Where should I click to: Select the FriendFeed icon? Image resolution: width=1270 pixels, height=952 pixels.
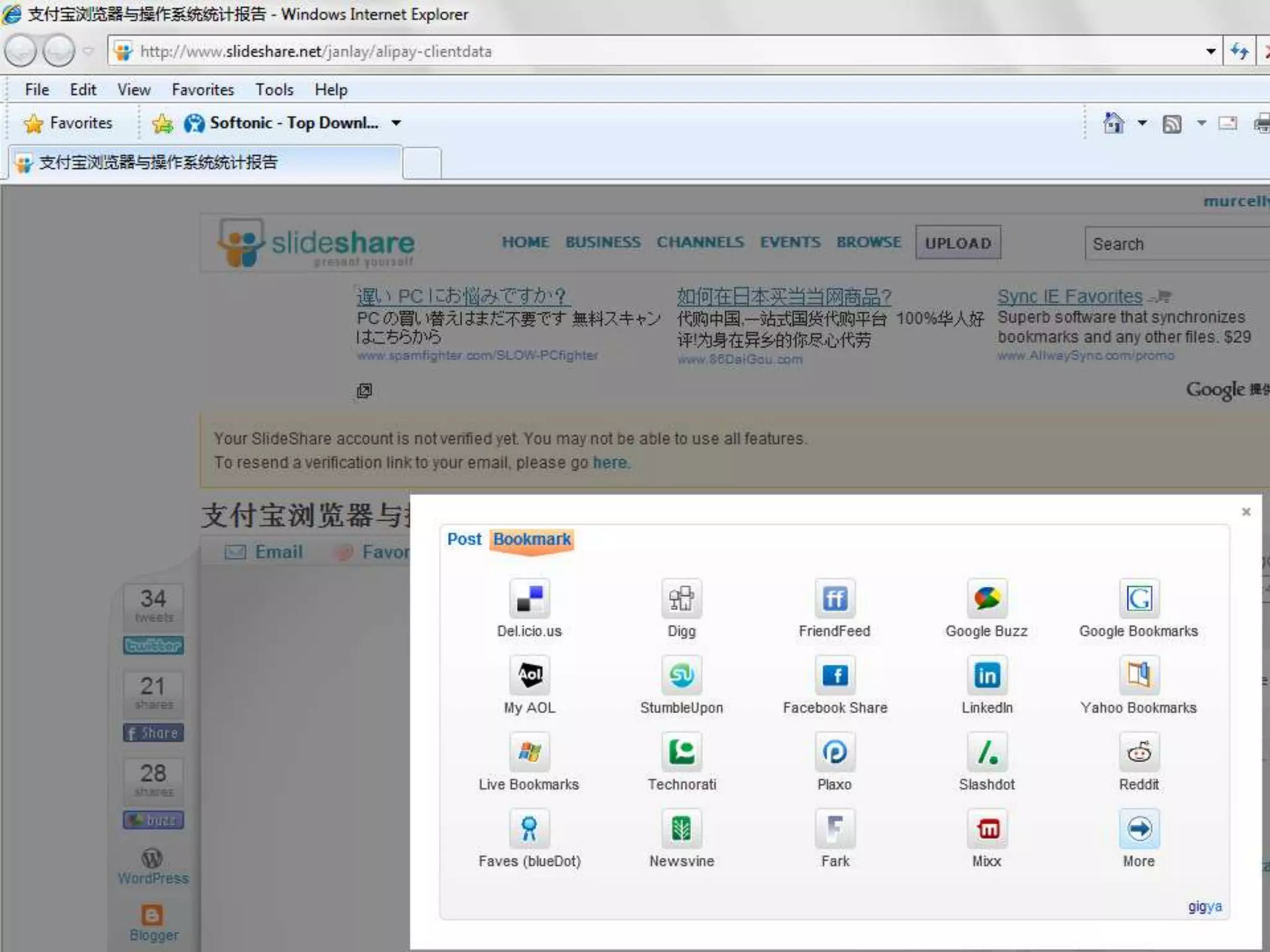click(835, 598)
